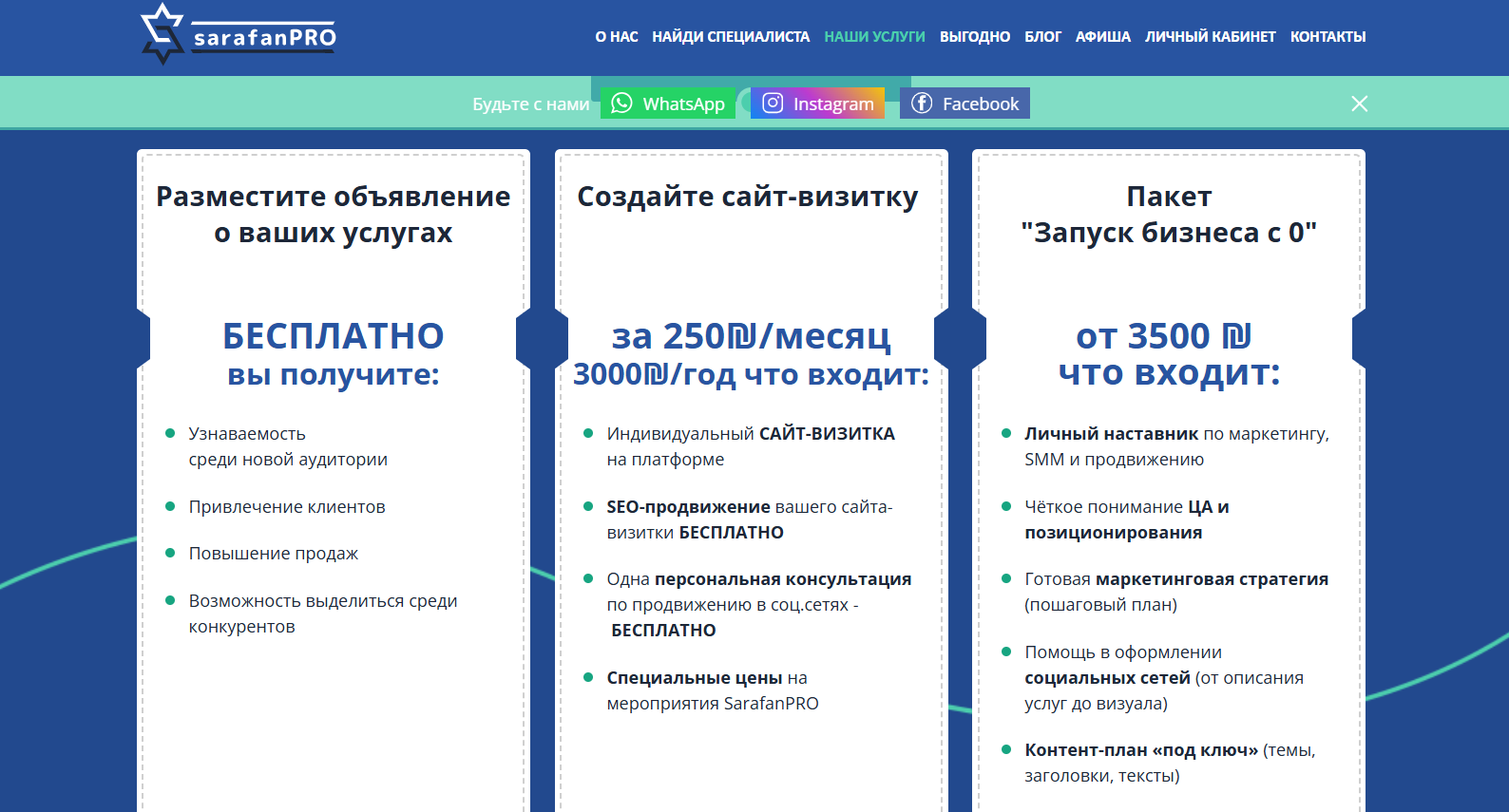1509x812 pixels.
Task: Close the social media banner
Action: (x=1359, y=104)
